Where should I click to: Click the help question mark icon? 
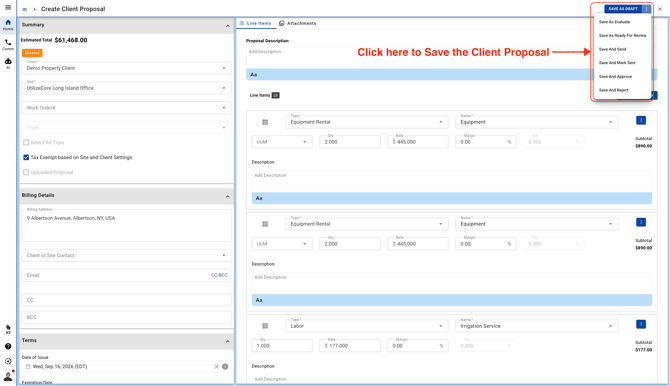pyautogui.click(x=8, y=346)
